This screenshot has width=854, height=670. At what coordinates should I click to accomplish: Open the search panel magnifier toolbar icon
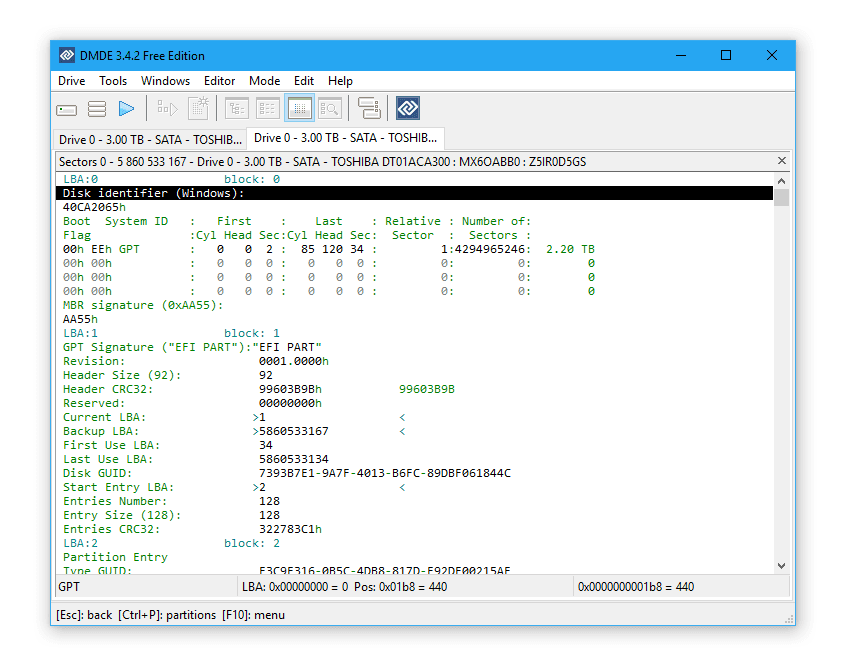tap(330, 108)
